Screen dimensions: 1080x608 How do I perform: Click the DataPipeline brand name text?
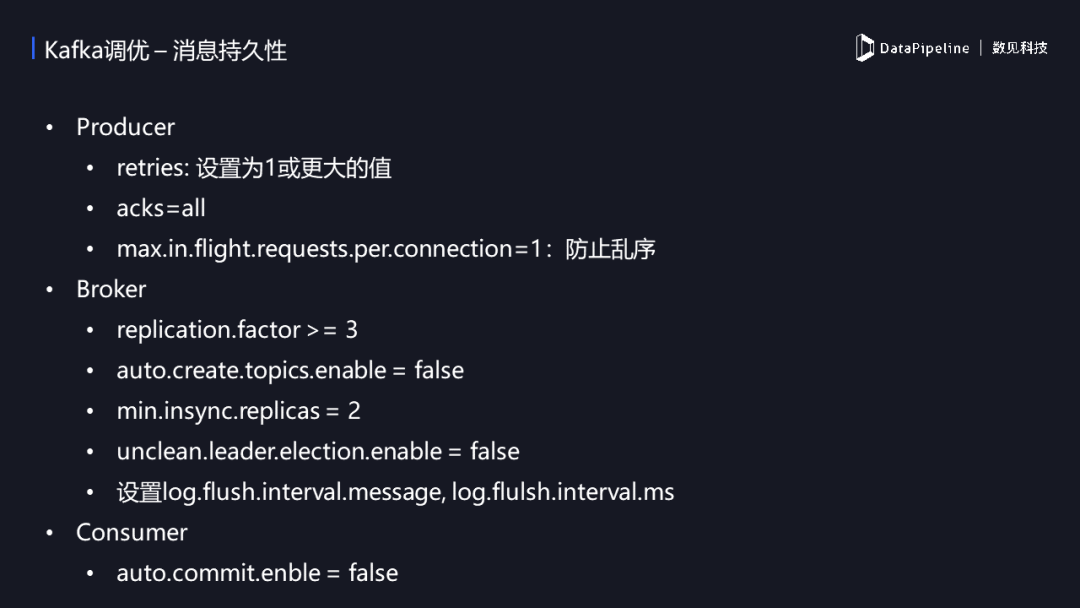coord(924,48)
